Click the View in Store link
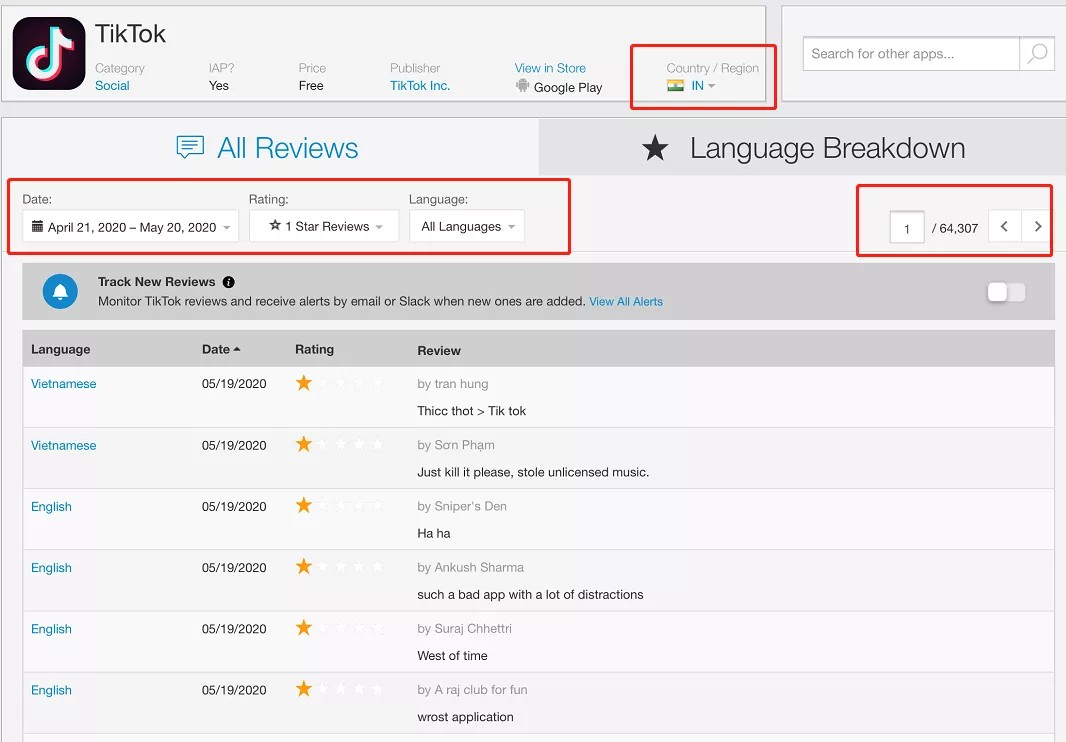1066x742 pixels. [x=550, y=68]
